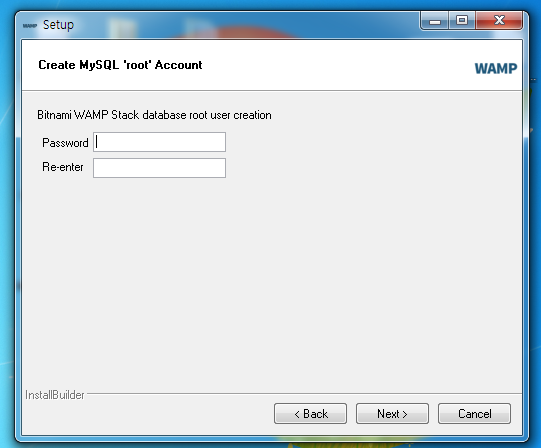This screenshot has width=541, height=448.
Task: Click the 'Setup' window title
Action: (x=58, y=25)
